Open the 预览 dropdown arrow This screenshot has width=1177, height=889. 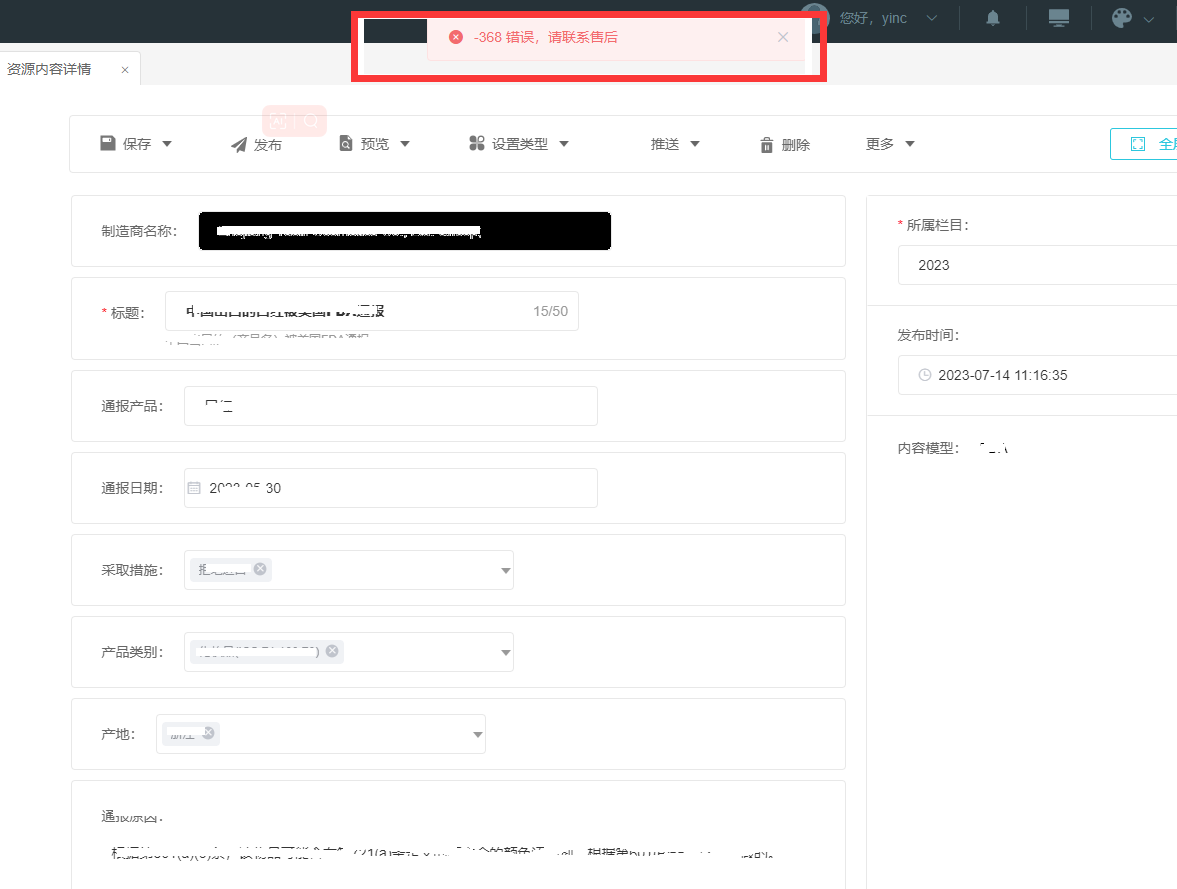click(405, 143)
